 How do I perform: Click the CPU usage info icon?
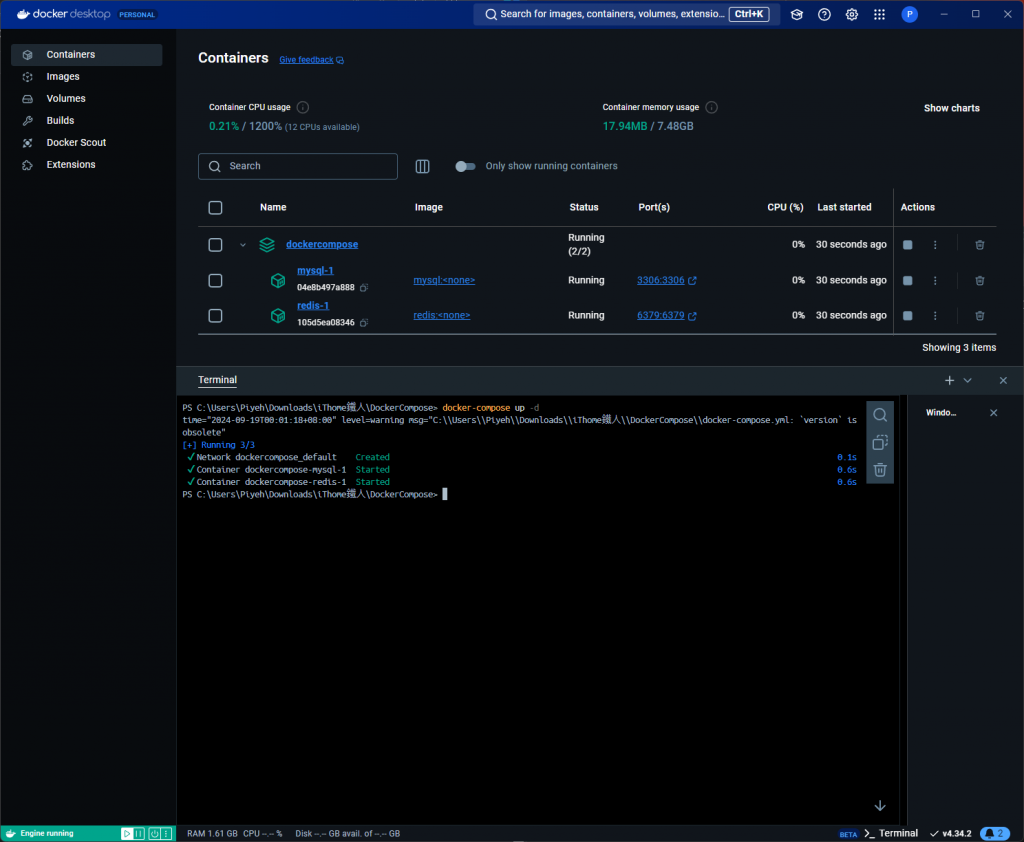tap(302, 107)
